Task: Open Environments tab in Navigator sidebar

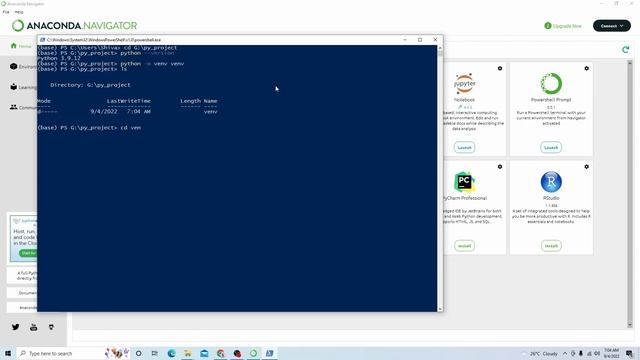Action: [23, 67]
